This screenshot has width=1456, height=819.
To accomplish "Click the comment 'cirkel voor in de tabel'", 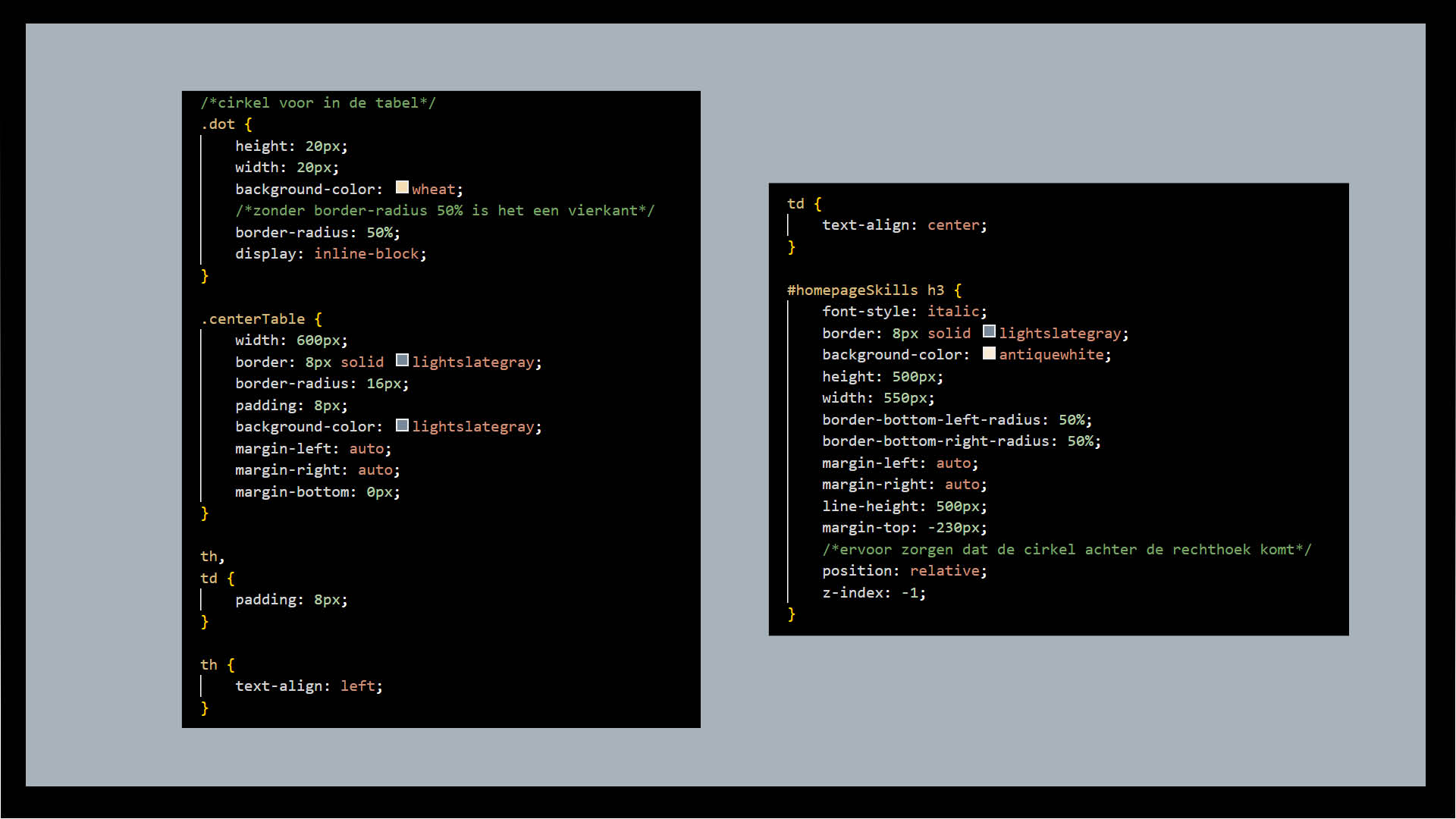I will point(318,102).
